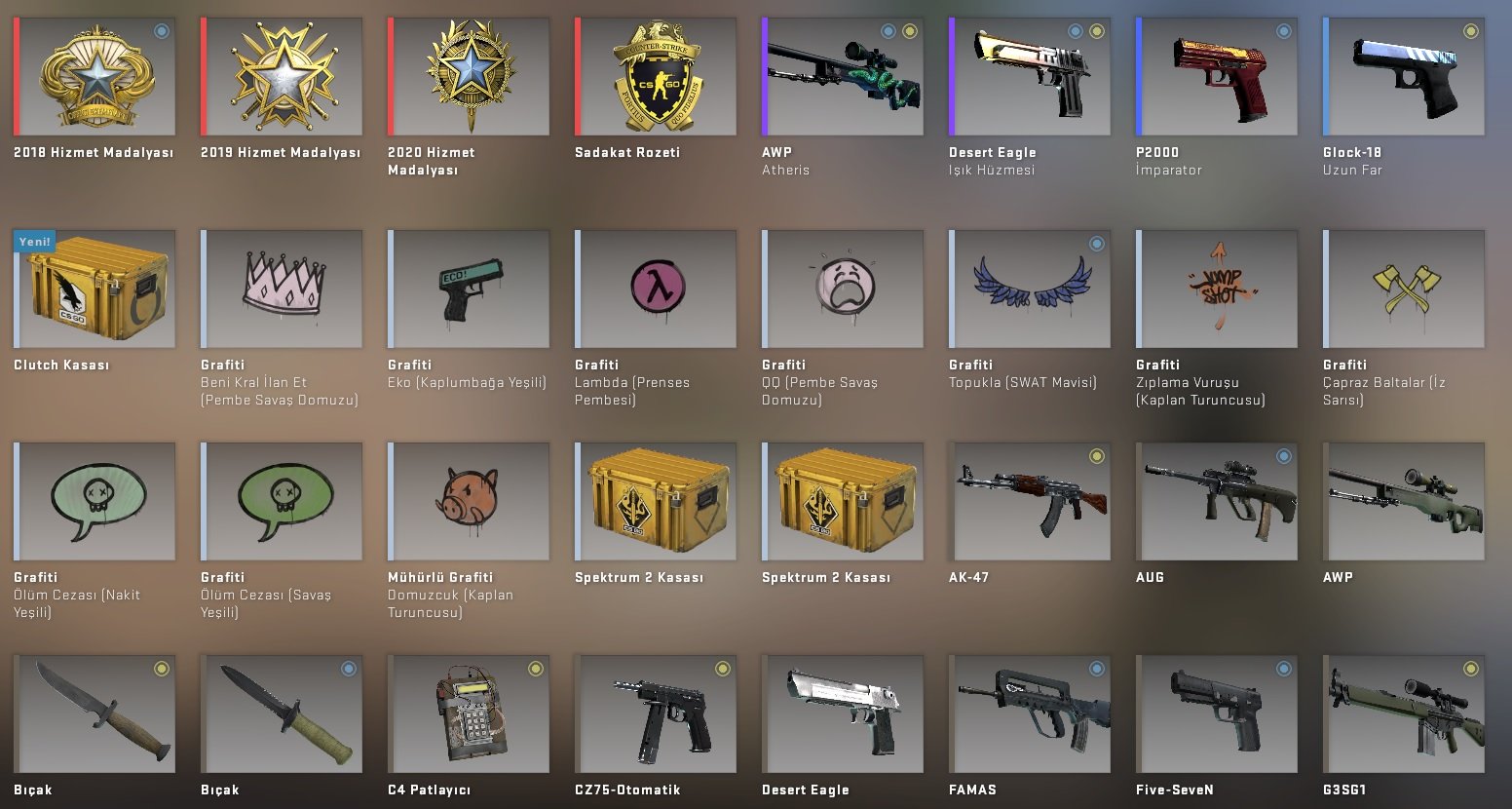Open the Clutch Kasası case marked Yeni!
The height and width of the screenshot is (809, 1512).
tap(94, 289)
